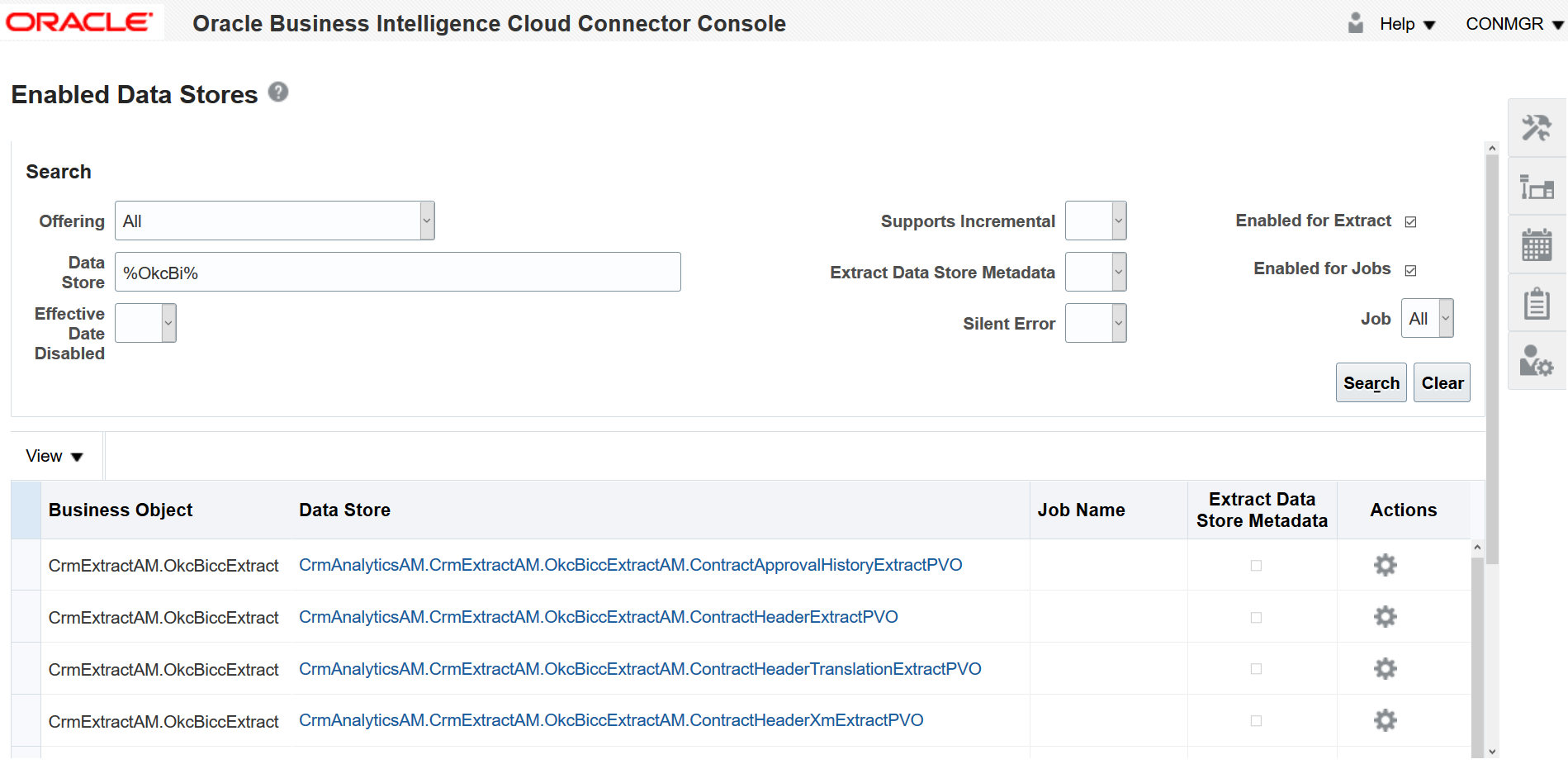Open the Silent Error dropdown

click(x=1096, y=323)
